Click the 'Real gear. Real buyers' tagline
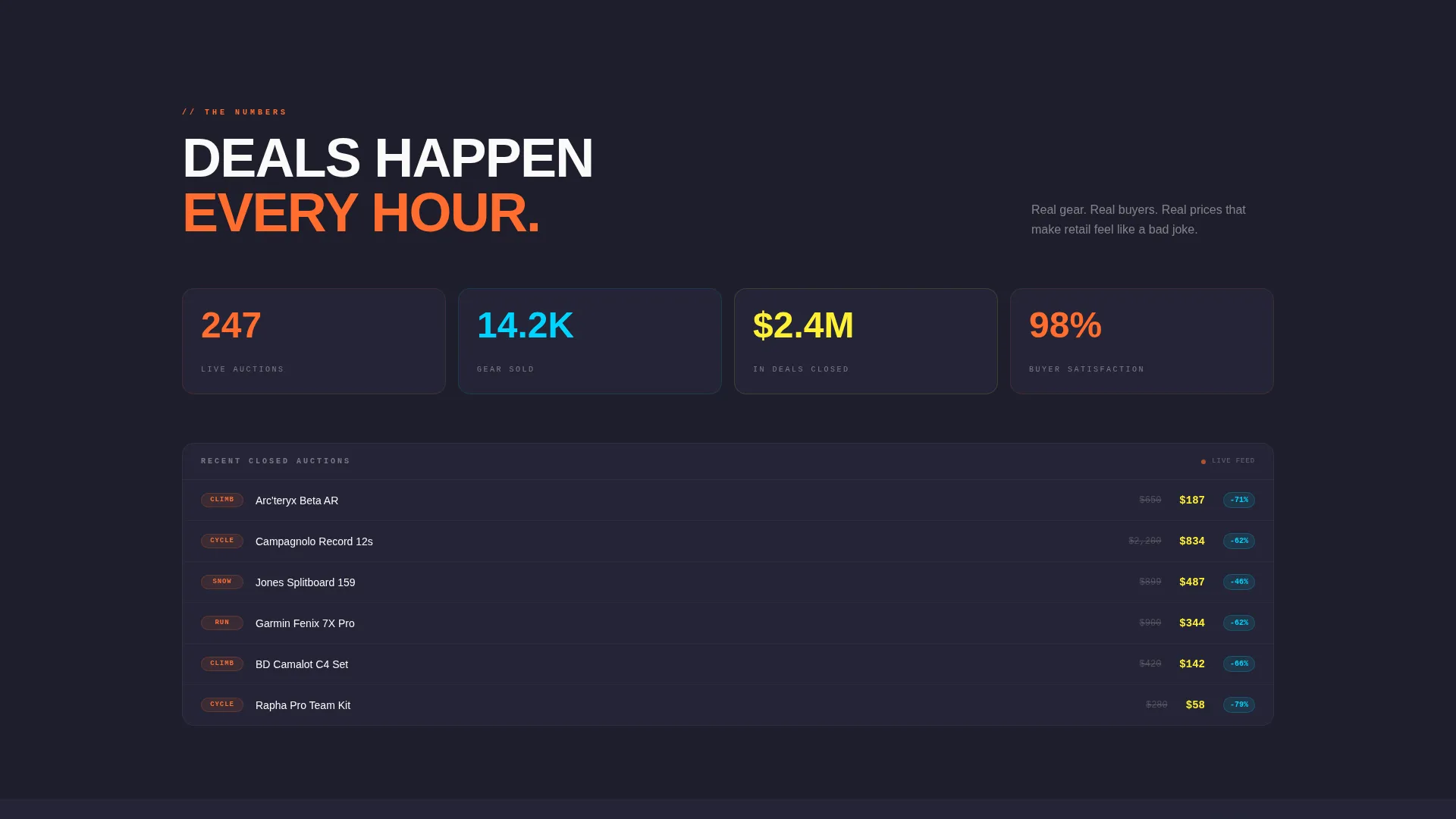 1138,219
